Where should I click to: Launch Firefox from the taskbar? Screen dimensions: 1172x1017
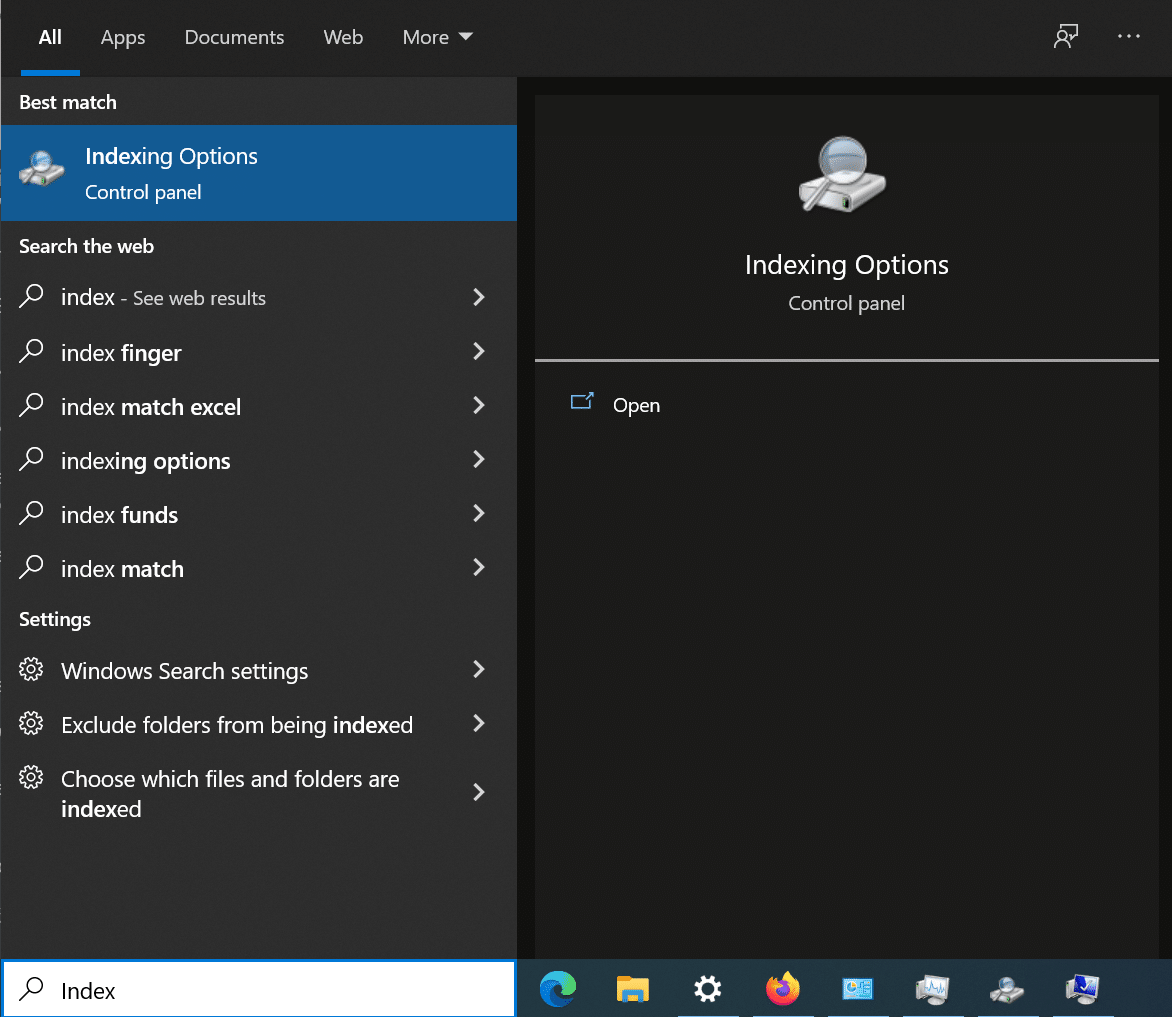coord(783,989)
